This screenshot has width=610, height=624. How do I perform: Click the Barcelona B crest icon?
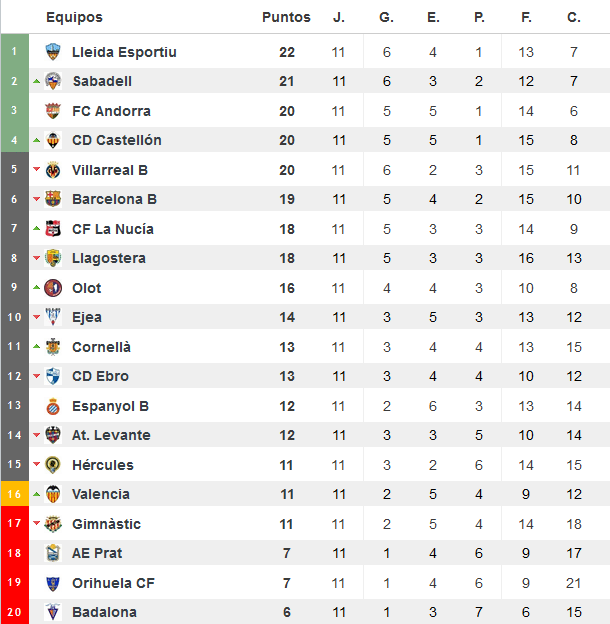53,199
